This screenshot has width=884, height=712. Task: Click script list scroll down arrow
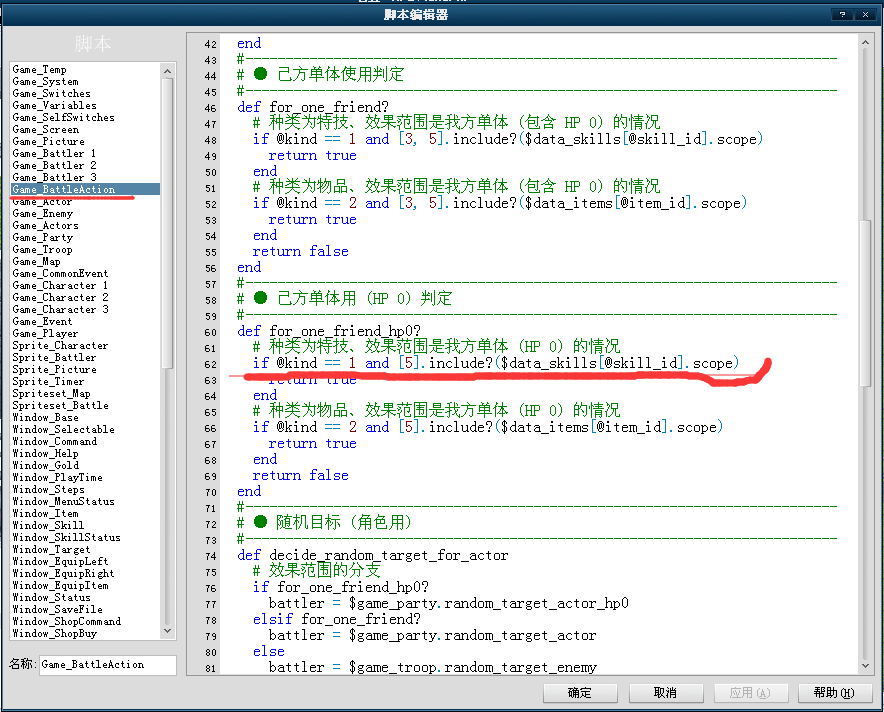[167, 631]
